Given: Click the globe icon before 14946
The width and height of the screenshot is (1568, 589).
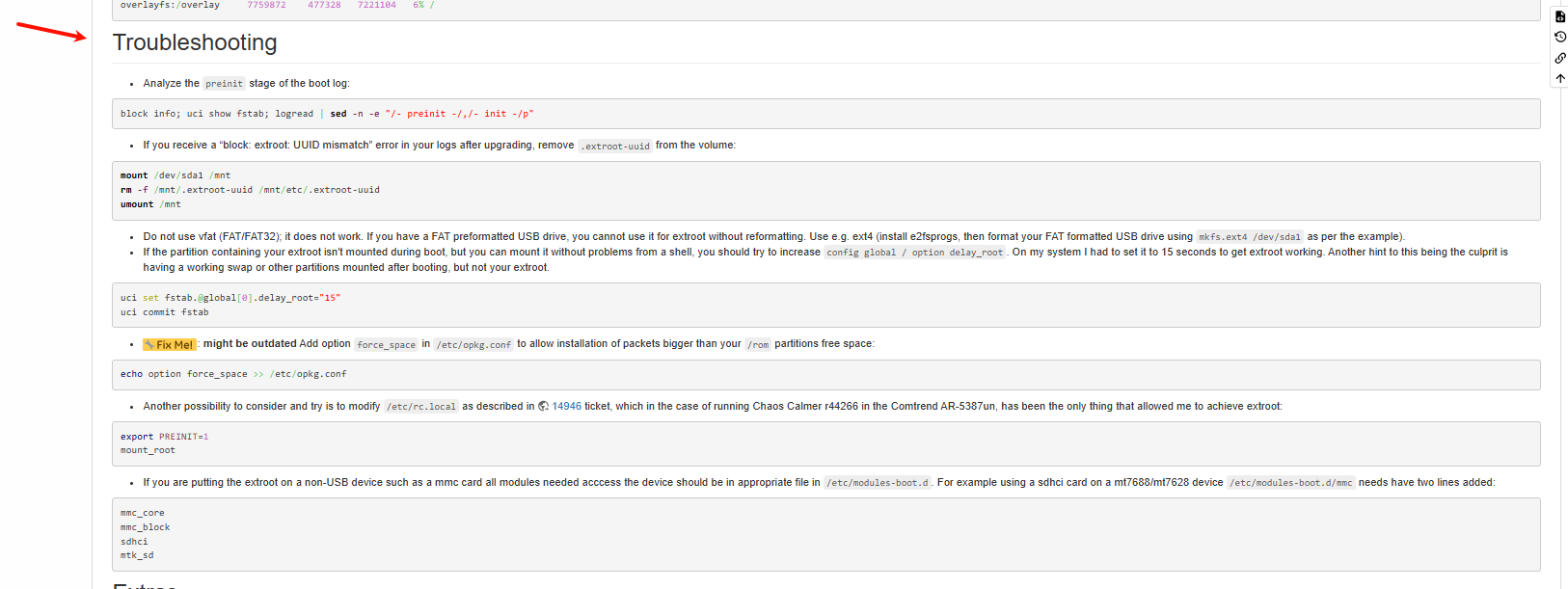Looking at the screenshot, I should (x=543, y=407).
